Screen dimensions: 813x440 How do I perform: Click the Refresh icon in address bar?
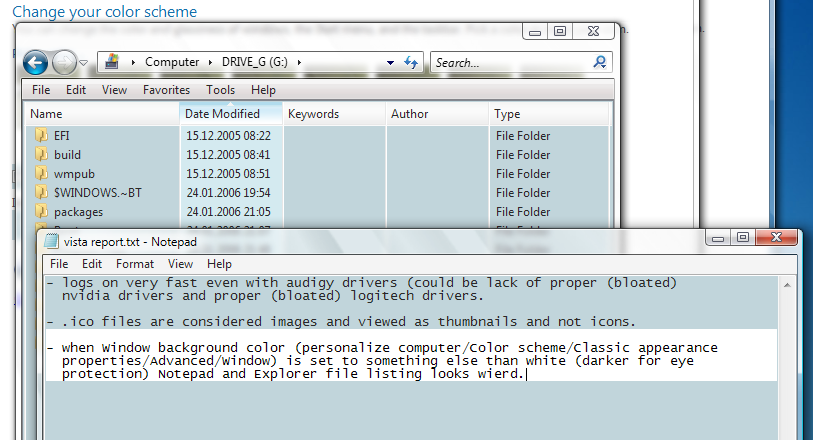[411, 63]
